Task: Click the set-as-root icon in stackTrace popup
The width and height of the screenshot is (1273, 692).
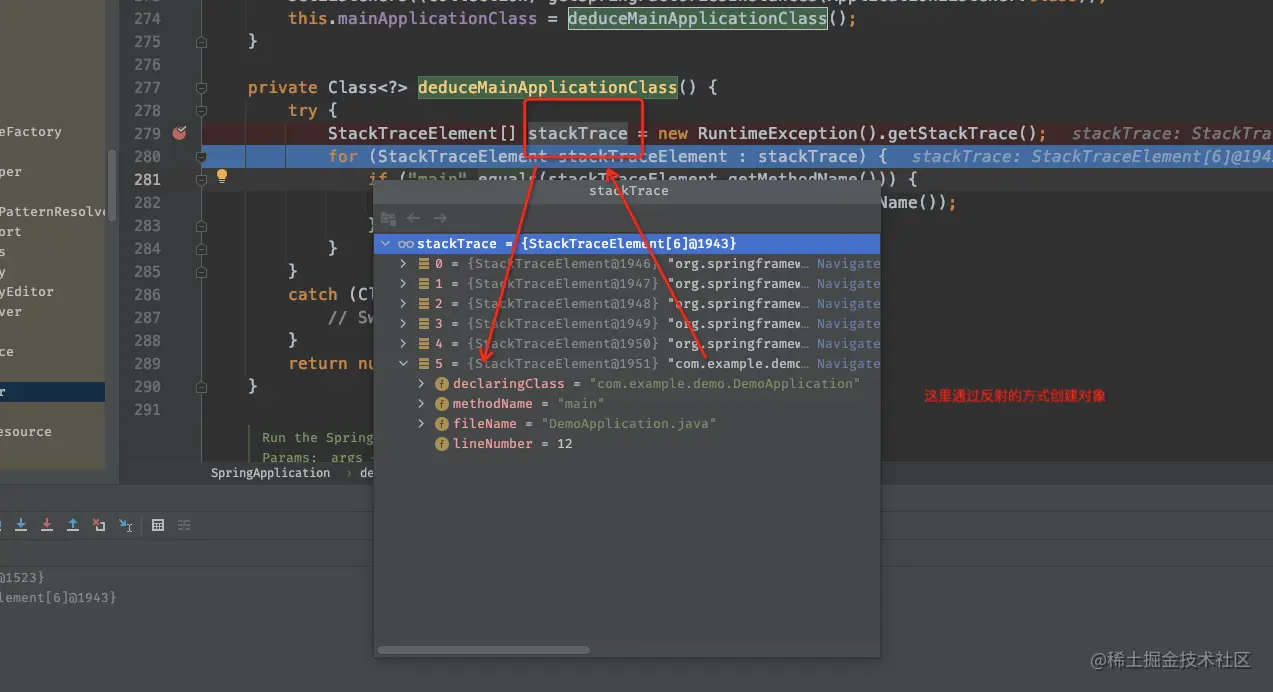Action: click(388, 218)
